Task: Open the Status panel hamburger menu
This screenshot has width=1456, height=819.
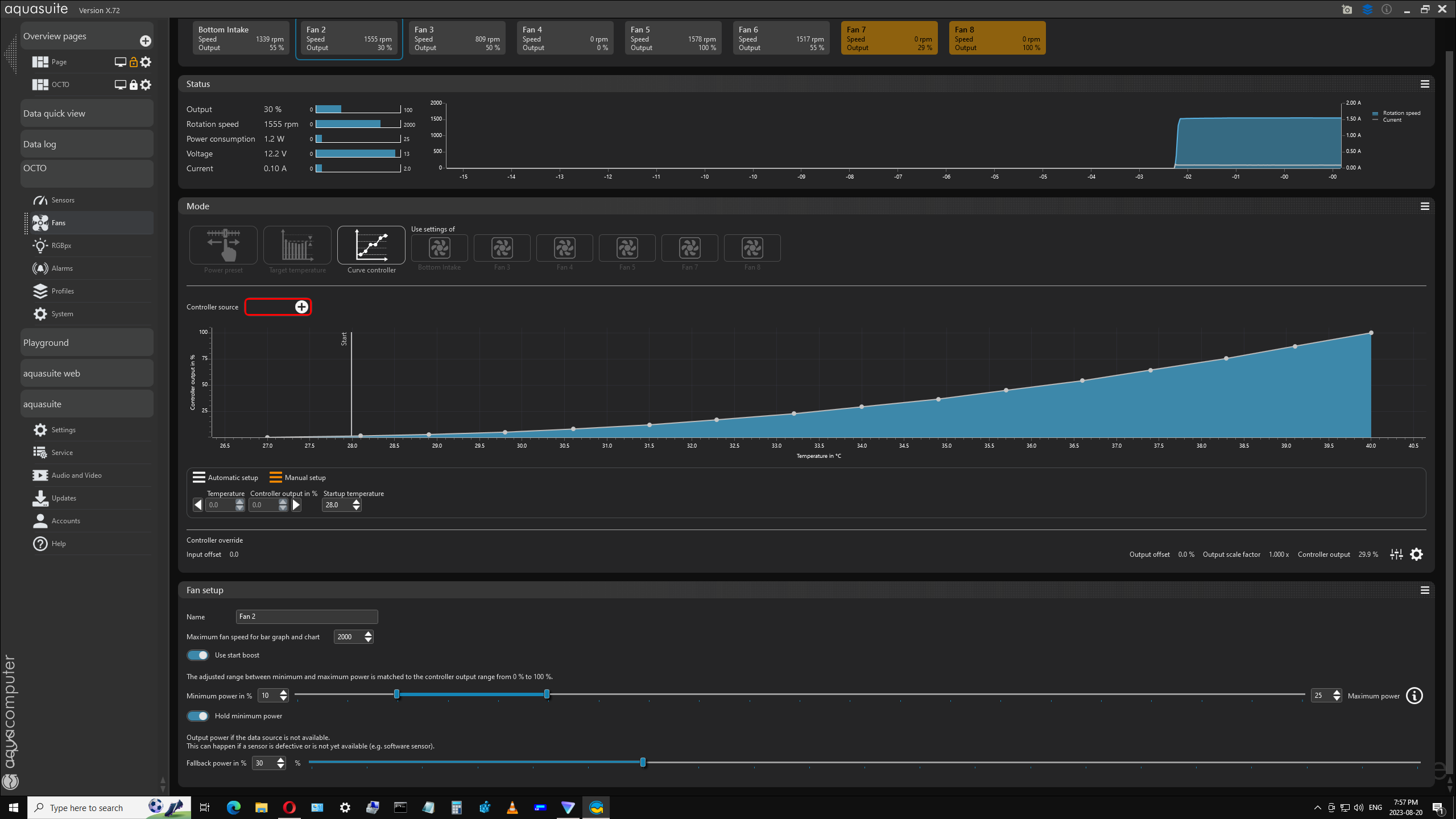Action: pyautogui.click(x=1425, y=84)
